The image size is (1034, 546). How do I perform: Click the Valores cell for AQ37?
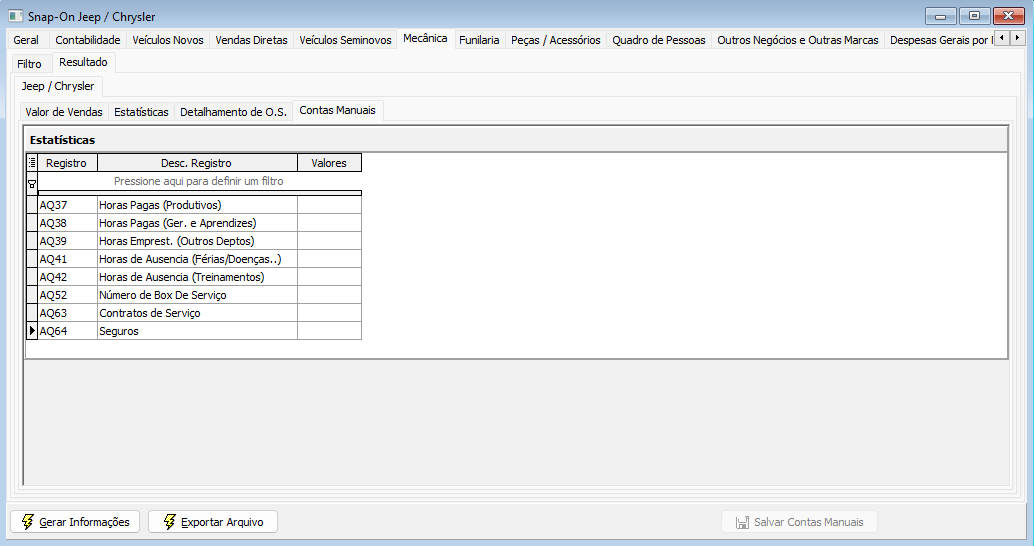329,205
